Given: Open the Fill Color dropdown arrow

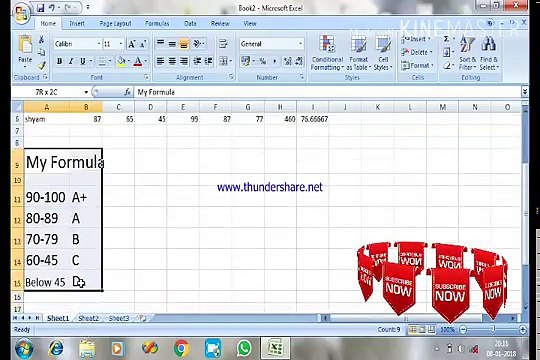Looking at the screenshot, I should (128, 61).
